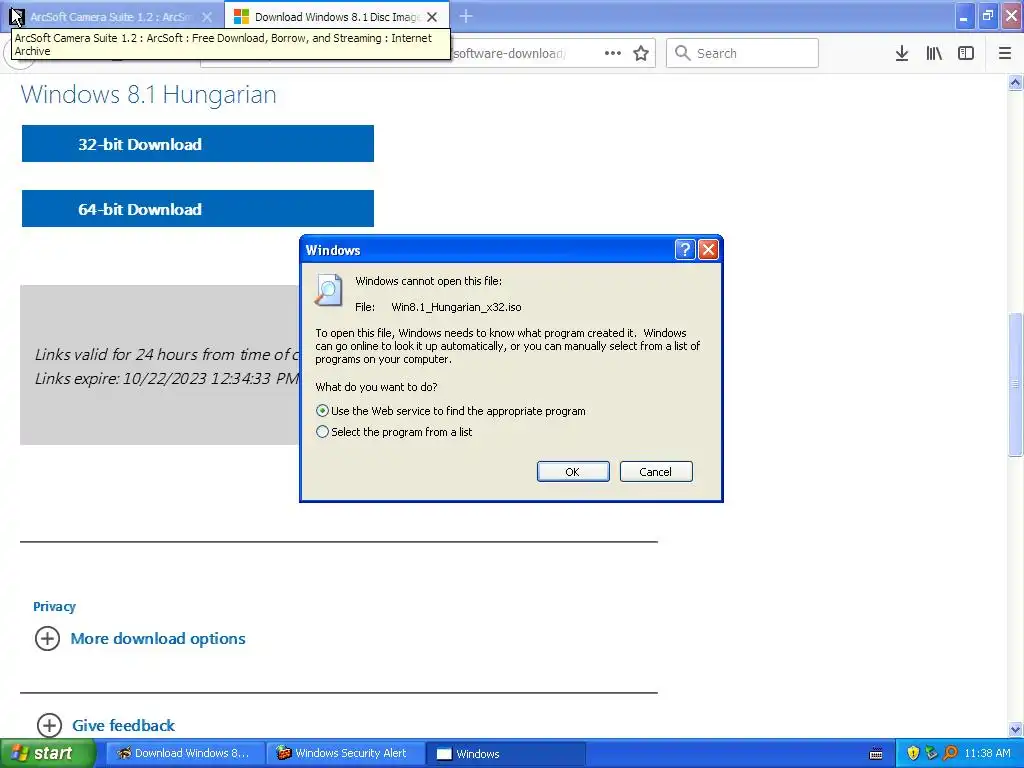Click the software-download URL in the address bar
Image resolution: width=1024 pixels, height=768 pixels.
tap(509, 54)
